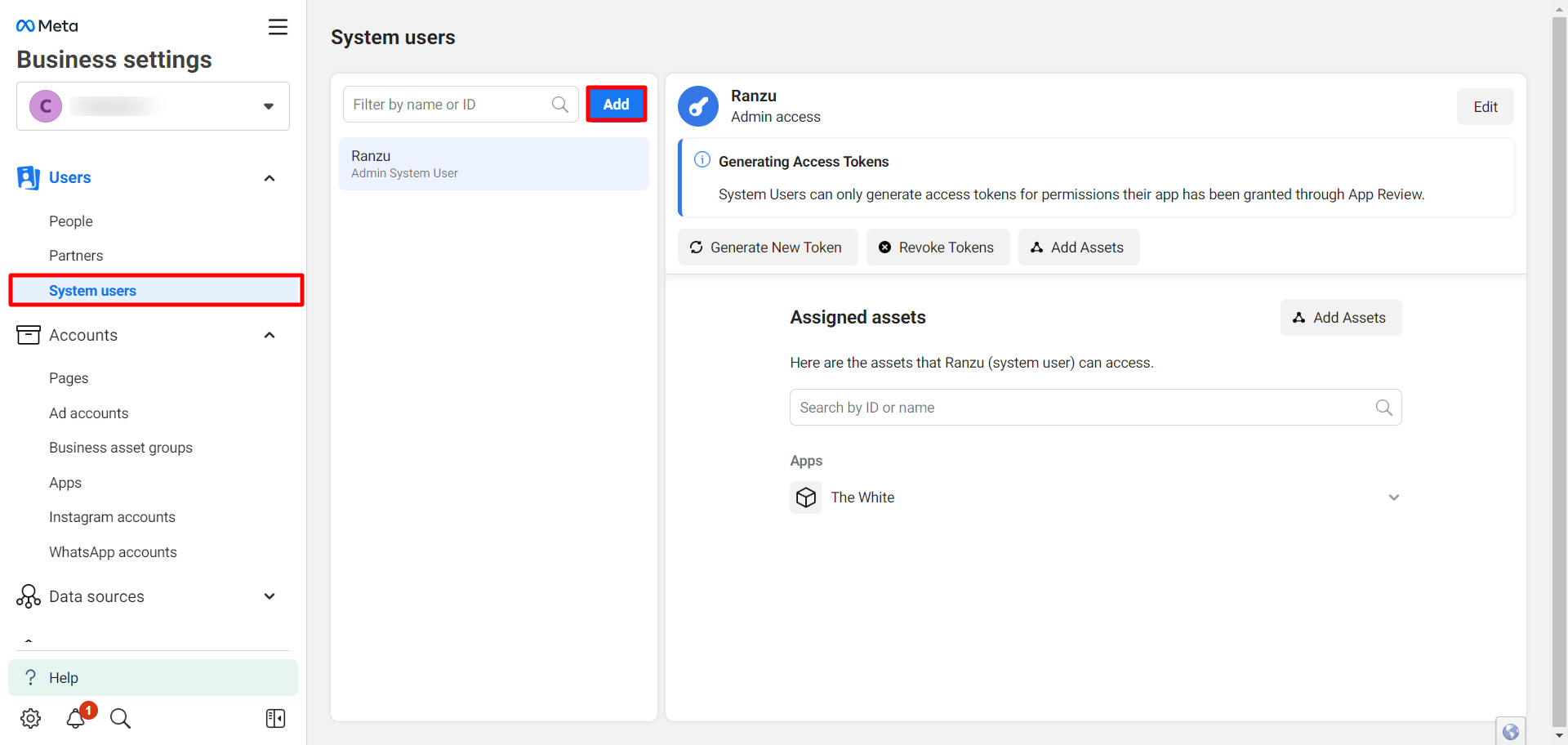Click The White app cube icon
Image resolution: width=1568 pixels, height=745 pixels.
[806, 497]
